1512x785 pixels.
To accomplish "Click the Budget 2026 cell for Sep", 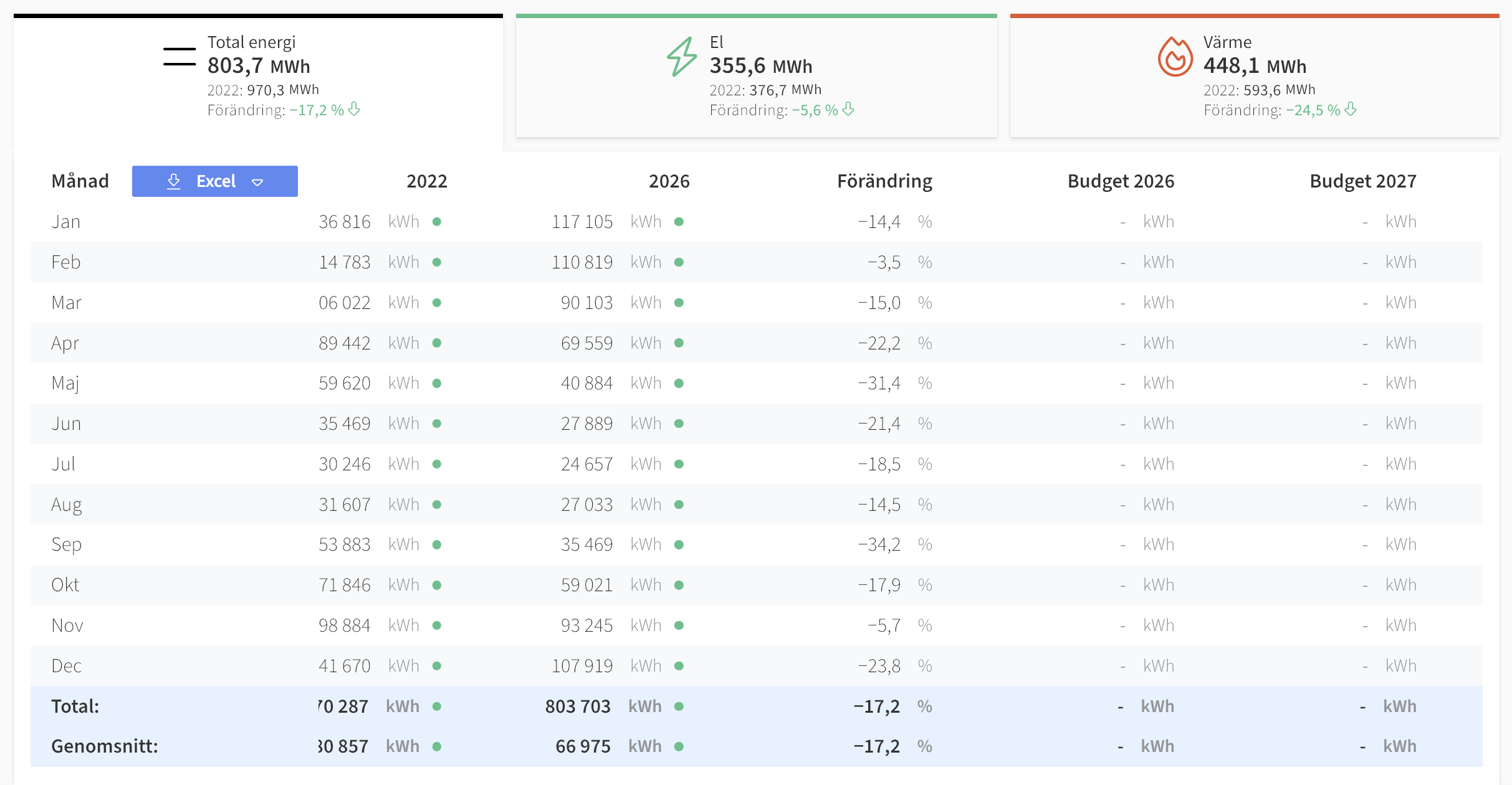I will (1147, 545).
